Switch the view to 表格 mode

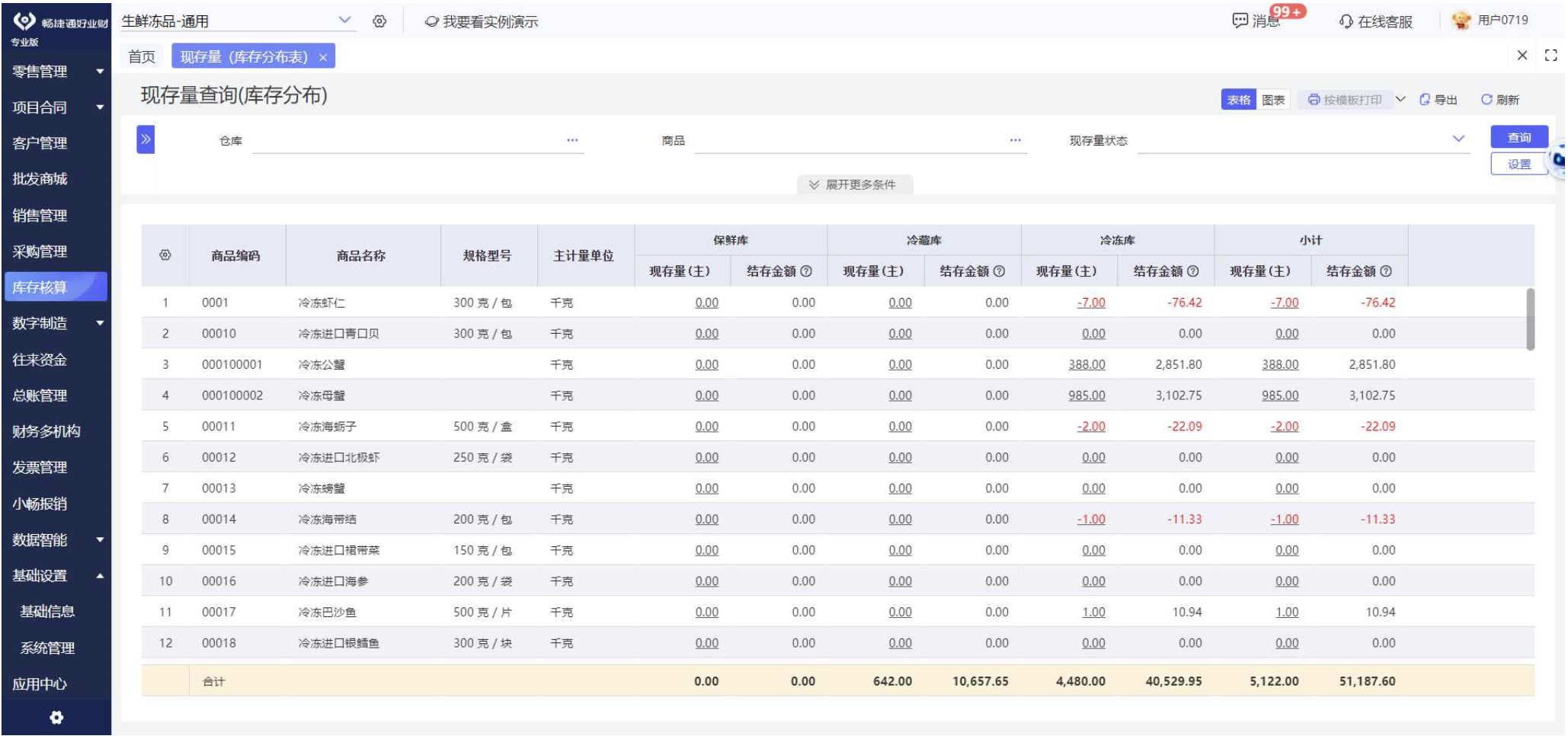point(1239,100)
